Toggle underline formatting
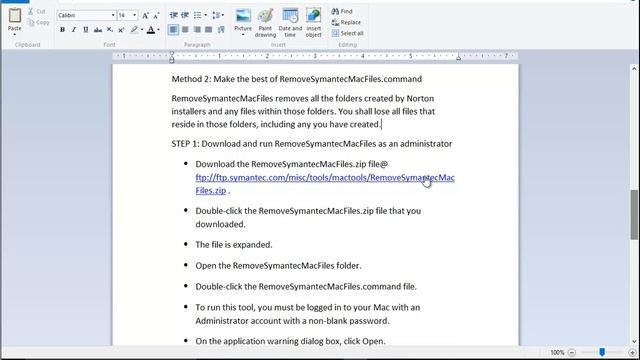The width and height of the screenshot is (640, 360). tap(86, 29)
